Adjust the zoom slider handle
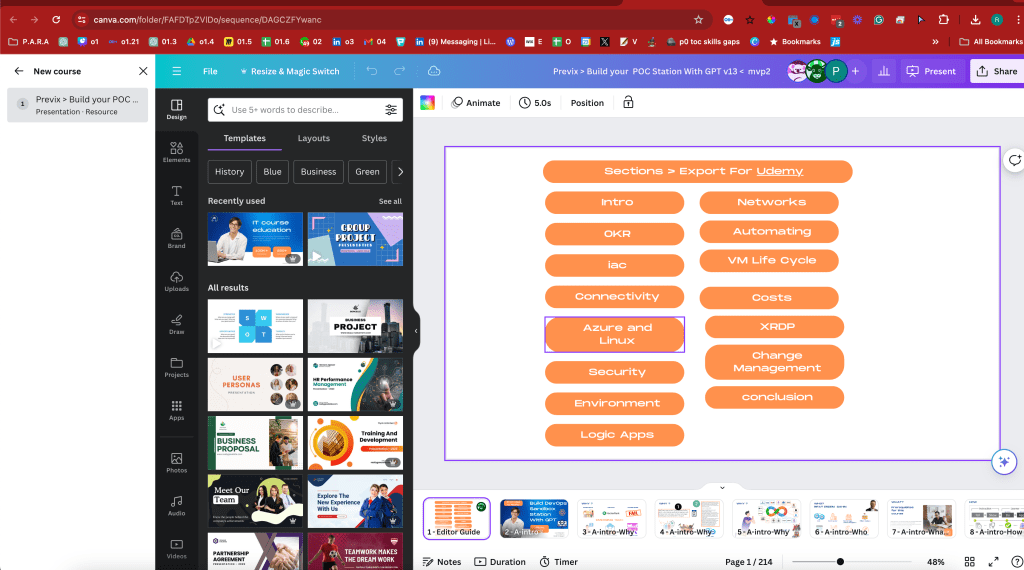1024x570 pixels. (840, 562)
